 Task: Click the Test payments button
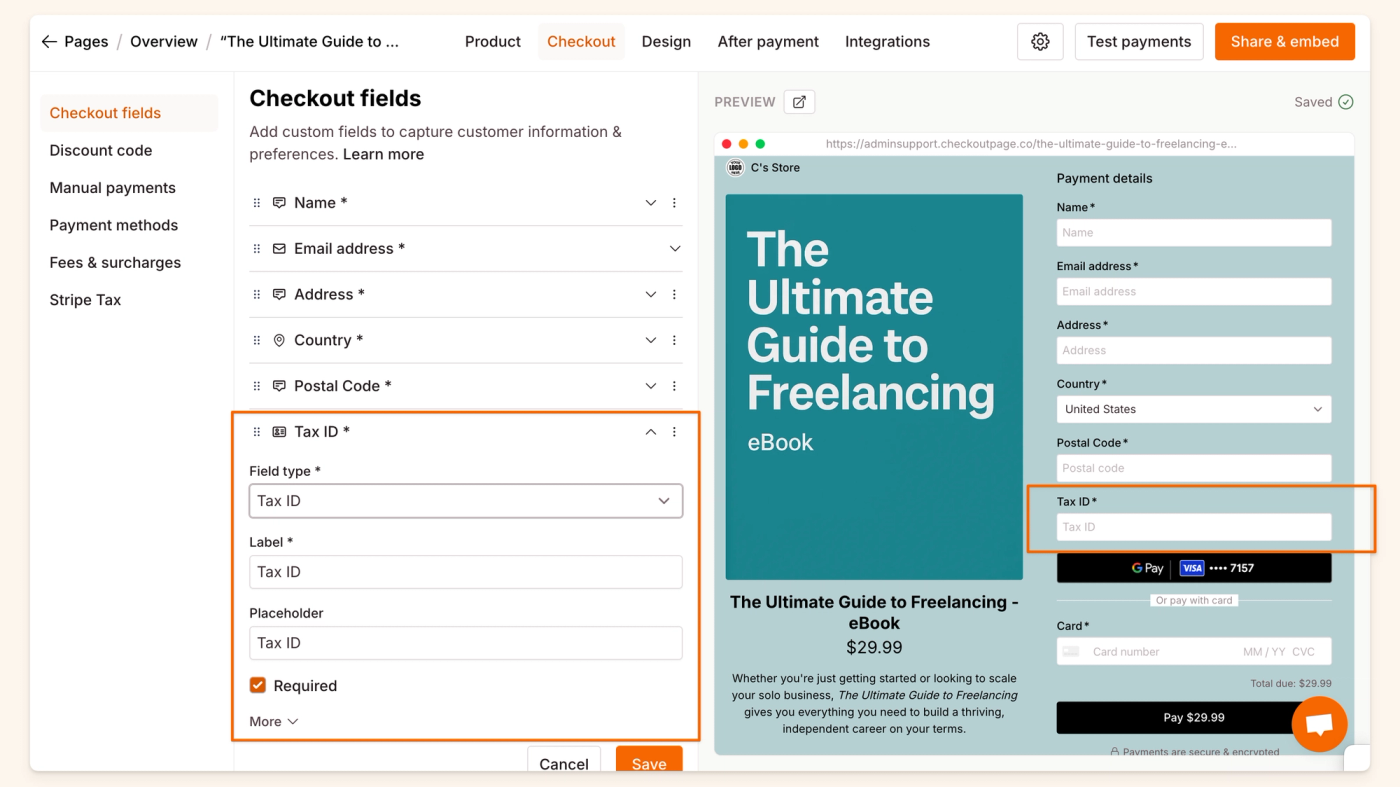1139,42
